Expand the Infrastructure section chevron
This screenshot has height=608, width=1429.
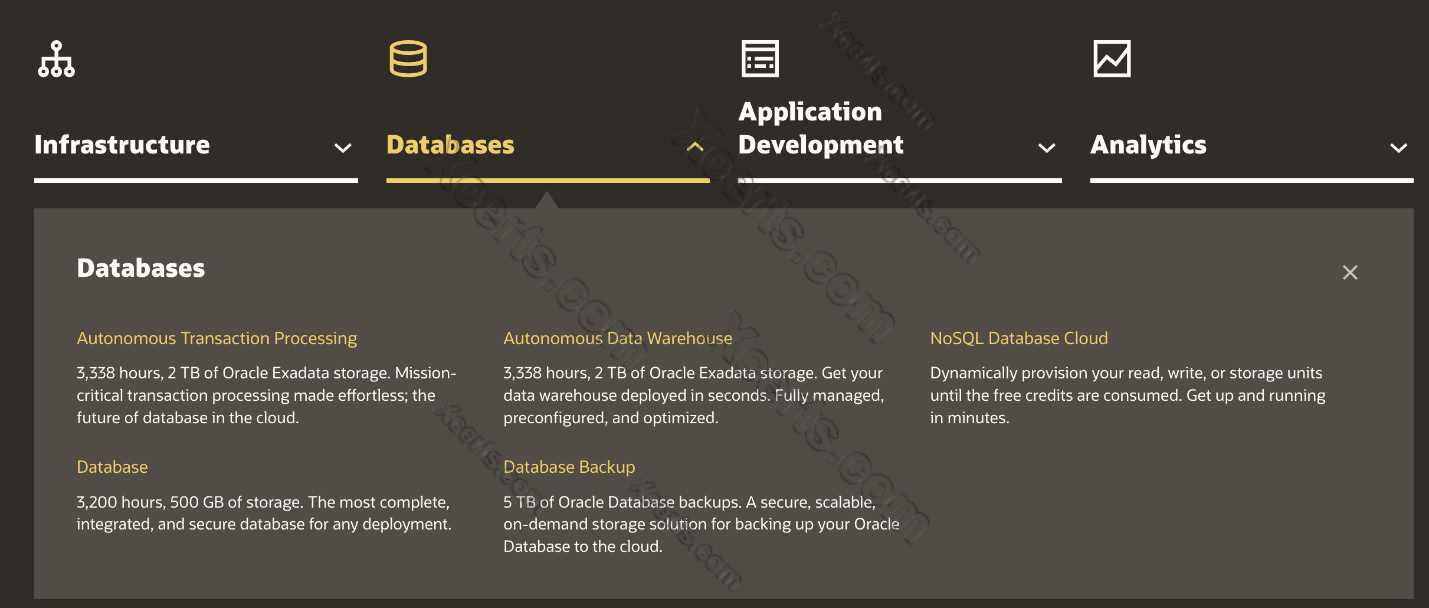[342, 148]
